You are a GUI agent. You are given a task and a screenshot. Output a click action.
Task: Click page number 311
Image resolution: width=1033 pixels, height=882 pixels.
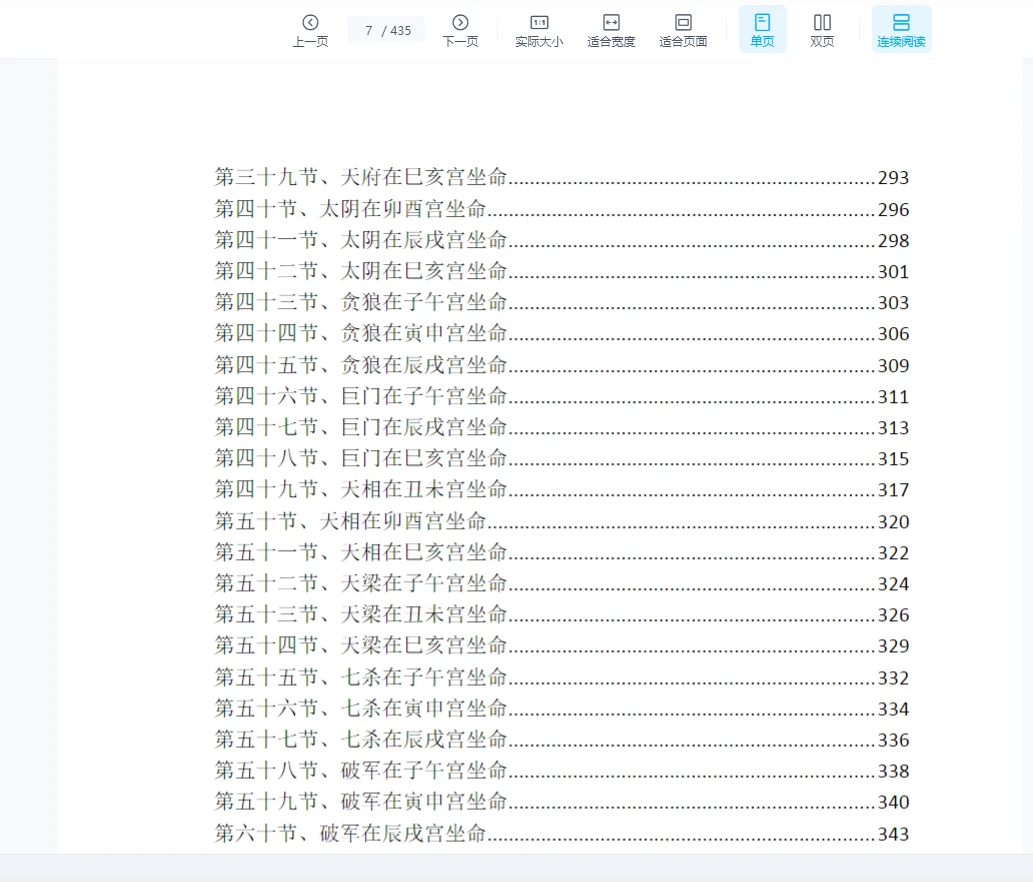tap(893, 397)
